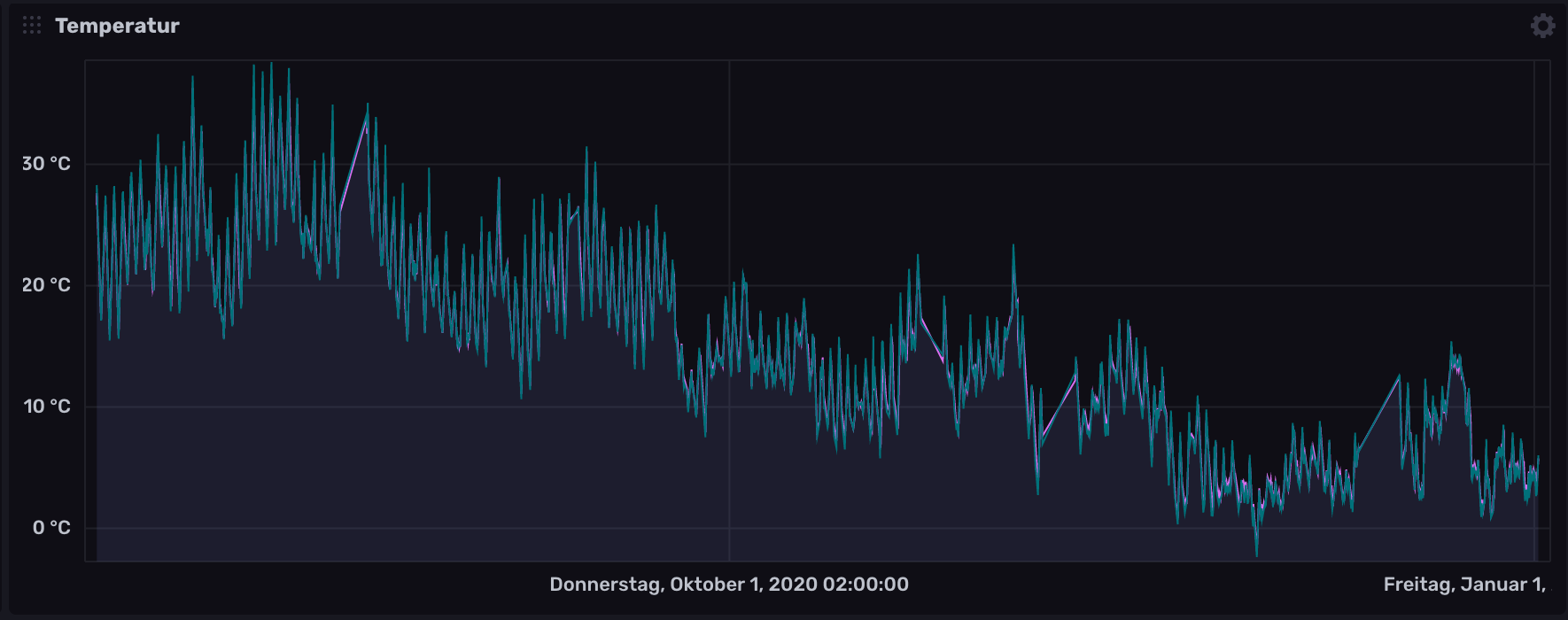Open the Temperatur panel settings gear
1568x620 pixels.
point(1542,26)
